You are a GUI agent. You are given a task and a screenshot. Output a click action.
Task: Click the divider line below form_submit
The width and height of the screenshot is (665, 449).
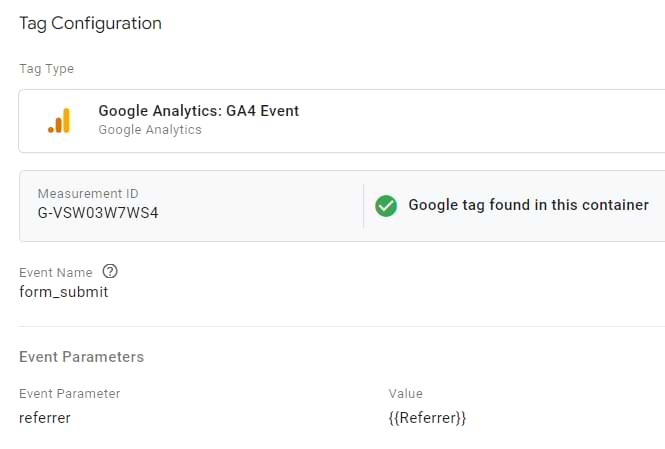340,326
